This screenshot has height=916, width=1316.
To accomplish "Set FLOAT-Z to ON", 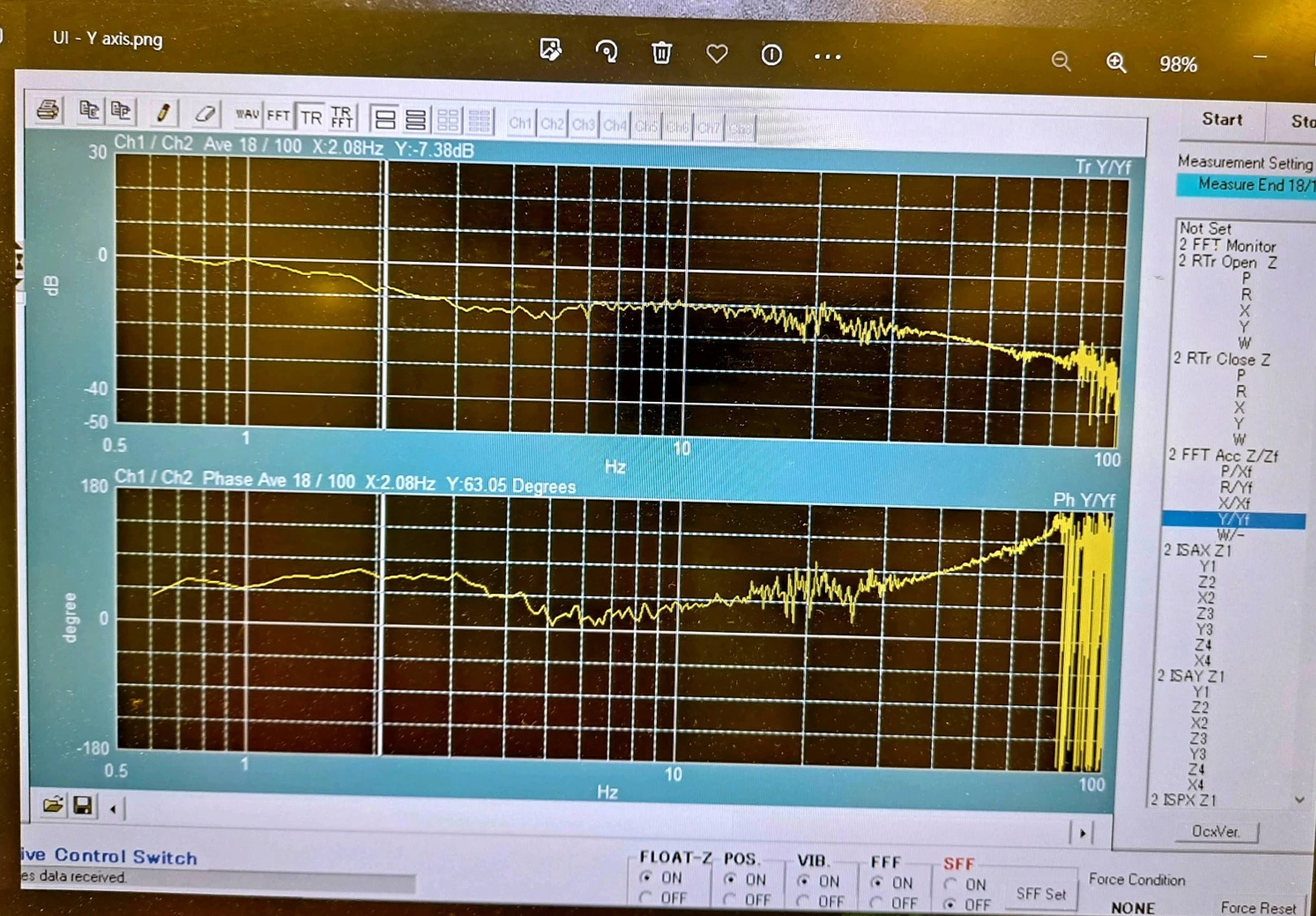I will [646, 877].
